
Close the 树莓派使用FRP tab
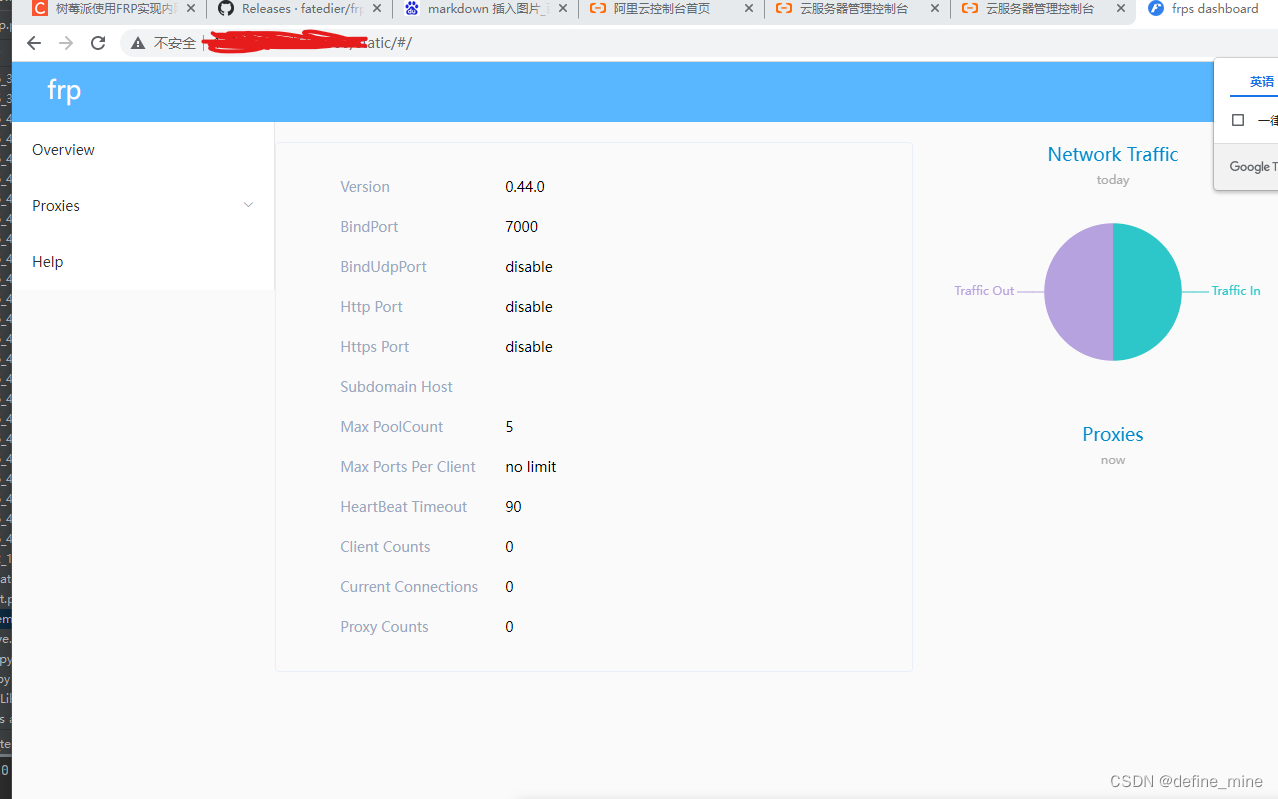pos(190,9)
